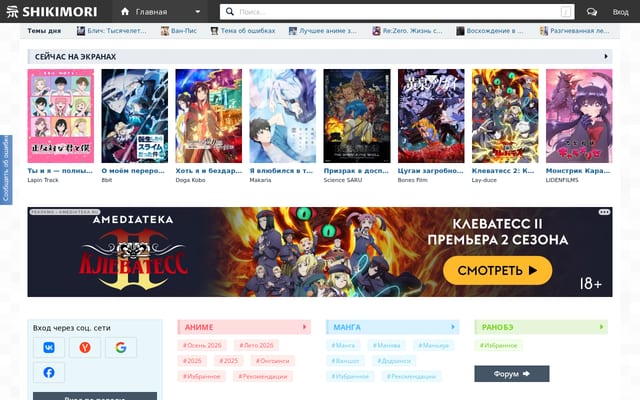This screenshot has height=400, width=640.
Task: Click the Разгневанная topic avatar icon
Action: (544, 31)
